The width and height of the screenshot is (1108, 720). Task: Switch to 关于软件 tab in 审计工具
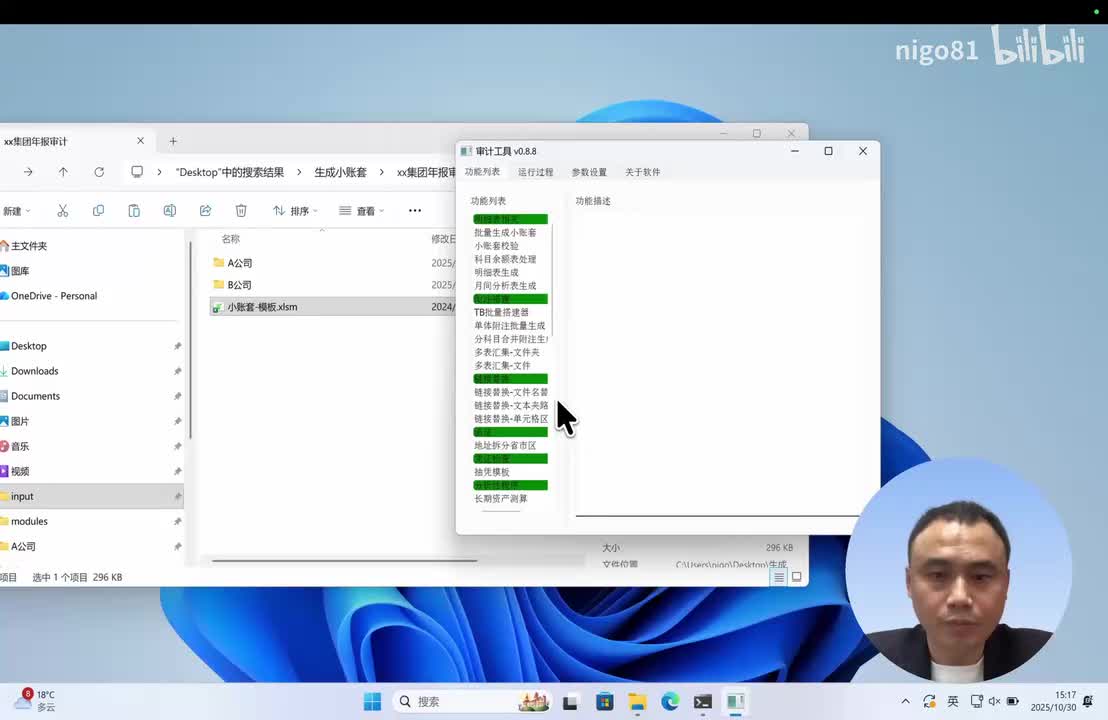pos(642,172)
